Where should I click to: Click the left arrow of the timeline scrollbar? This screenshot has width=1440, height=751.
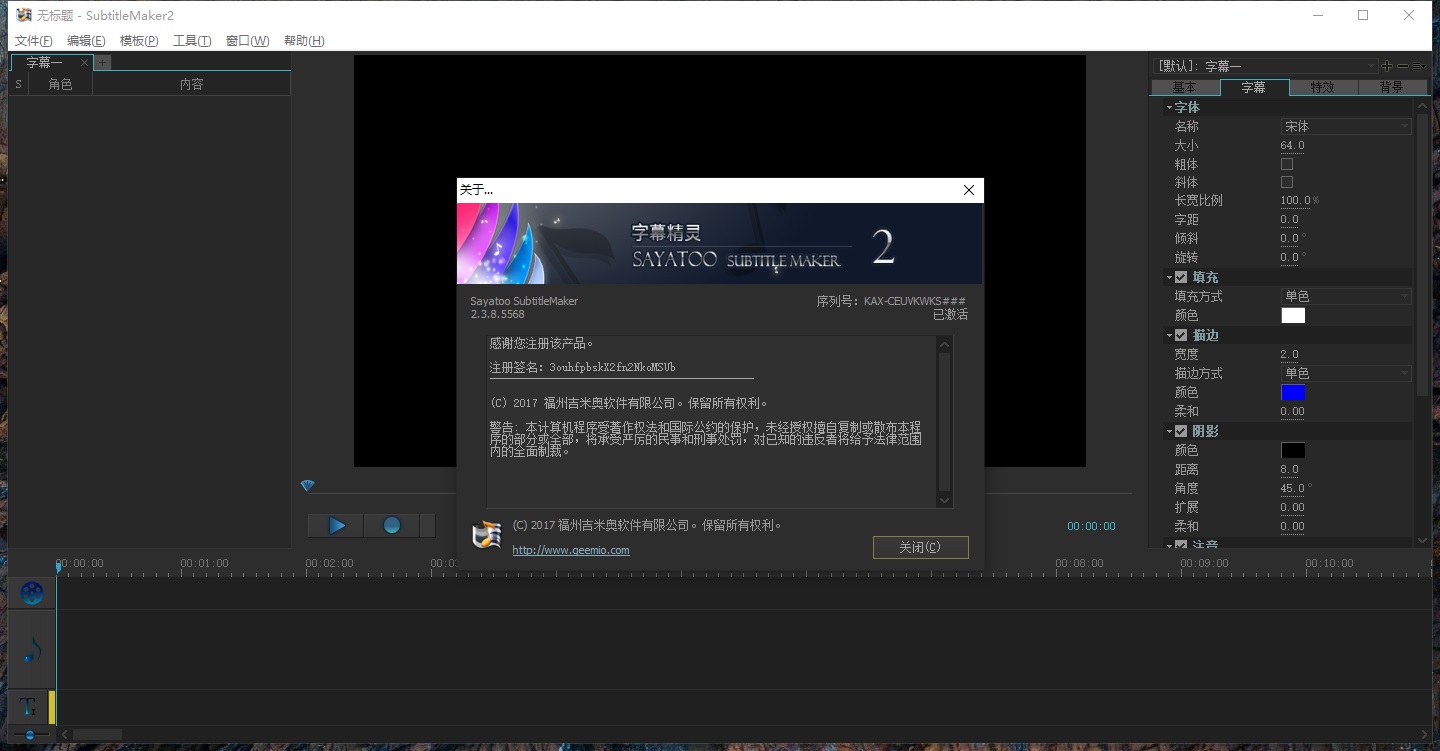[x=65, y=735]
